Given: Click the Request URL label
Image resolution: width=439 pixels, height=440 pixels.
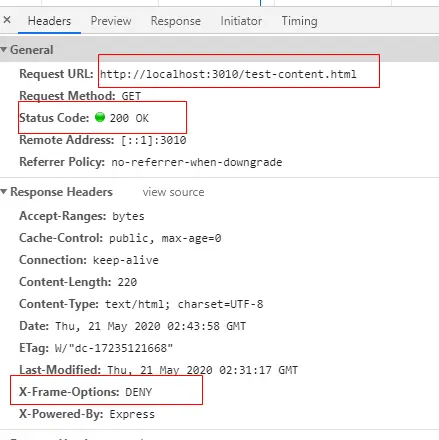Looking at the screenshot, I should (x=56, y=74).
